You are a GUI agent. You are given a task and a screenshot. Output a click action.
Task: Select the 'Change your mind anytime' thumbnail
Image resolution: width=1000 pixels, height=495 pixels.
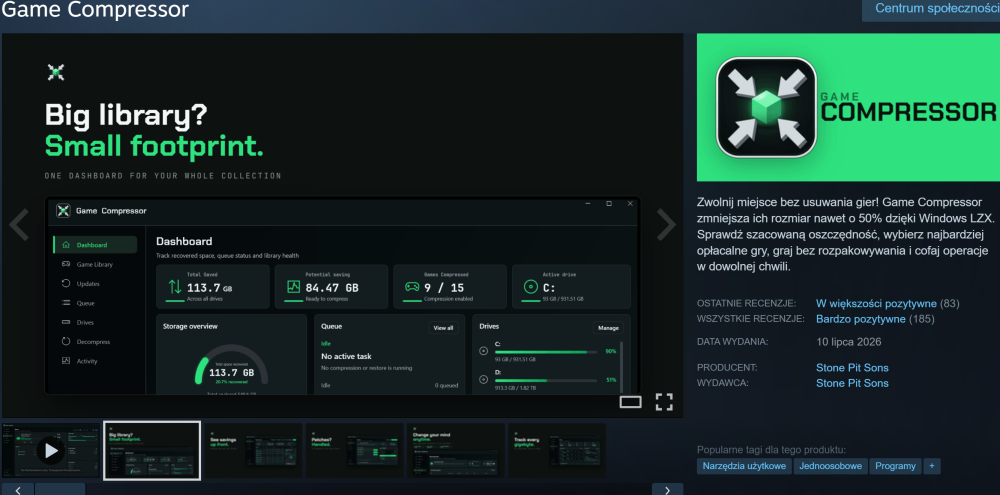coord(456,450)
